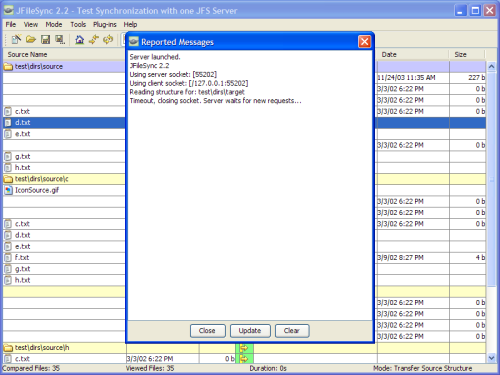The image size is (500, 375).
Task: Open the View menu
Action: (x=31, y=24)
